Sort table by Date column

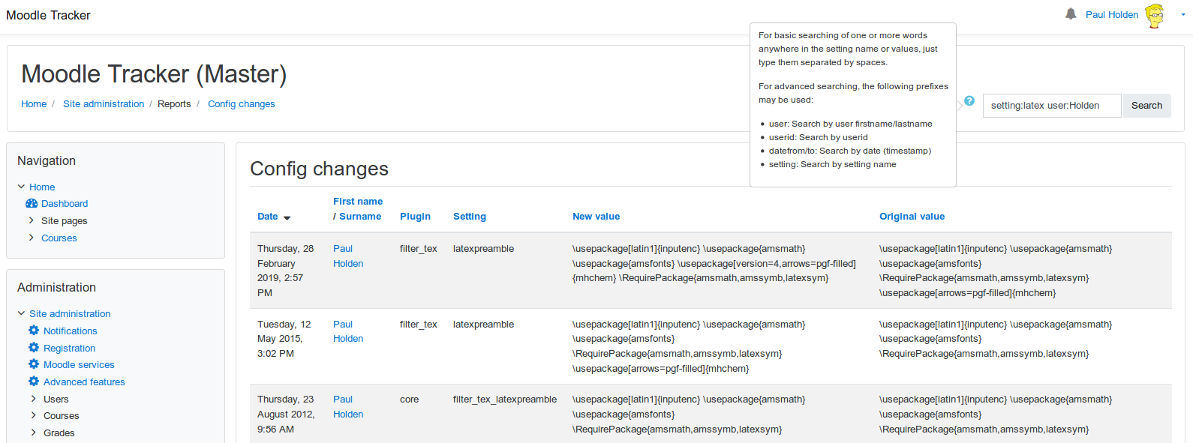pos(268,216)
